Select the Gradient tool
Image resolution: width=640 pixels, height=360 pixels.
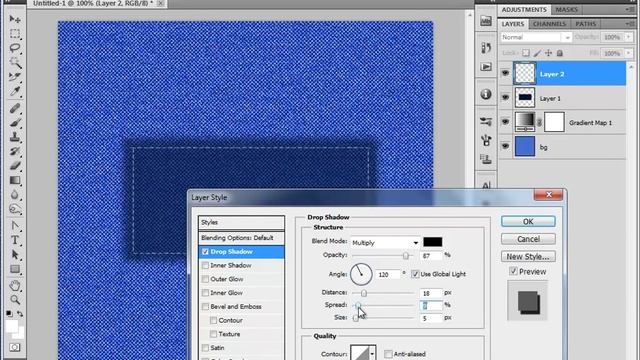[x=15, y=180]
